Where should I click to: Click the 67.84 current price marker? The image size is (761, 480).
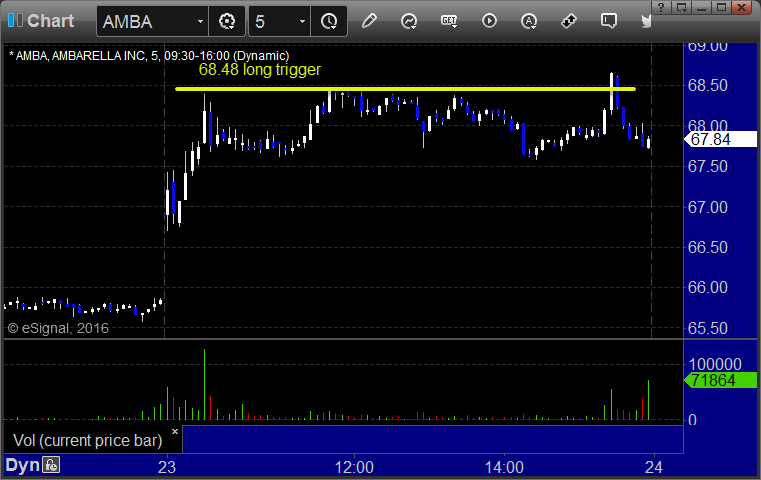click(x=721, y=139)
